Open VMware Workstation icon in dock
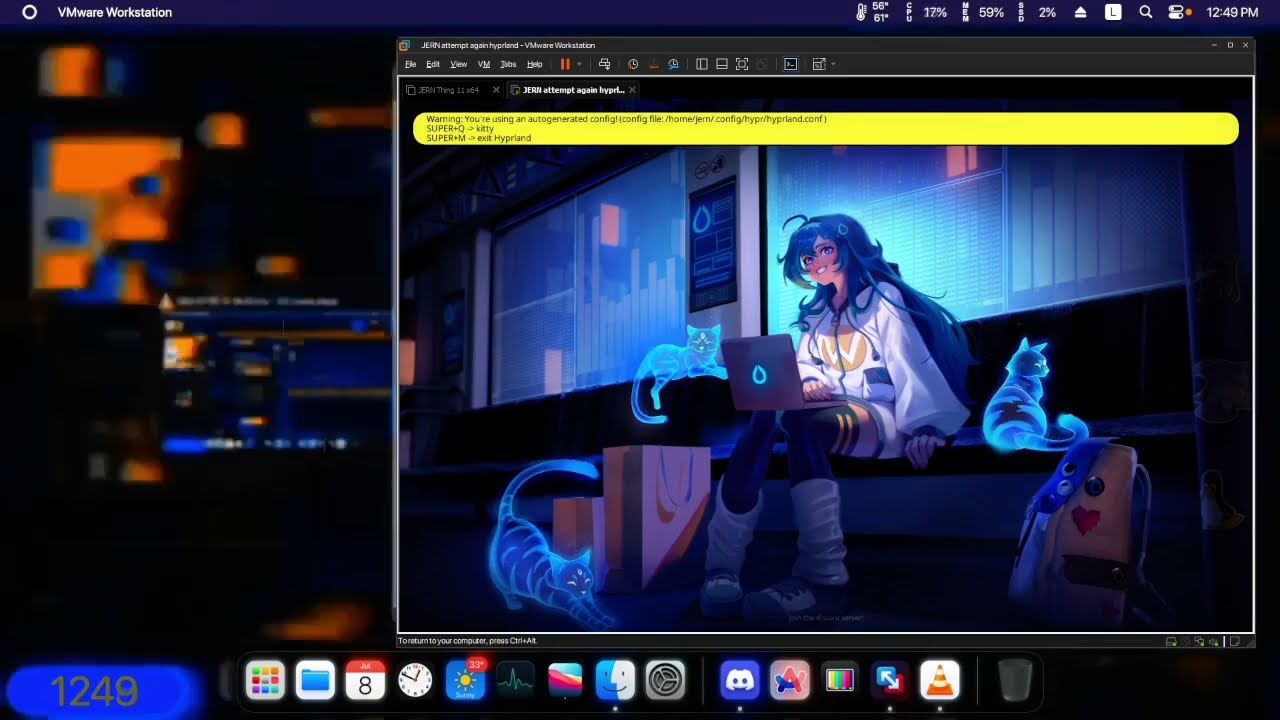 coord(890,681)
